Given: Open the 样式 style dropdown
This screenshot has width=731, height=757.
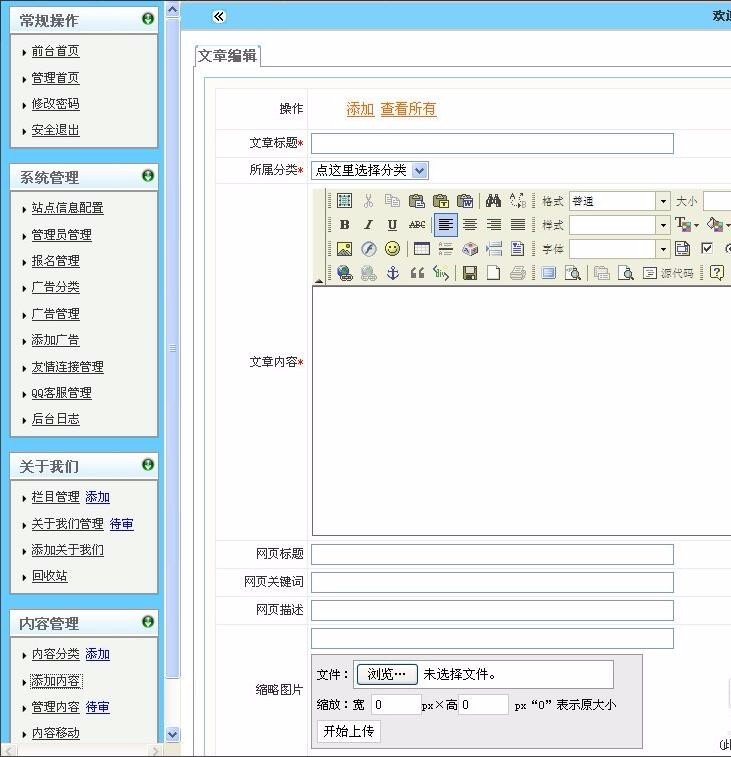Looking at the screenshot, I should click(663, 225).
